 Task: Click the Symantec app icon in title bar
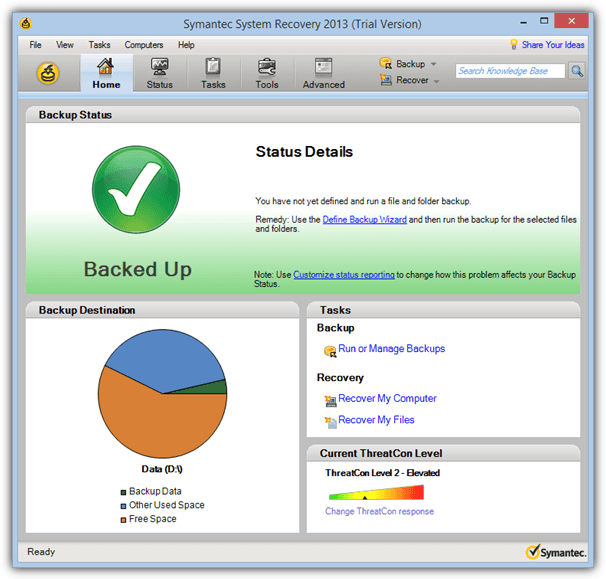pos(26,24)
